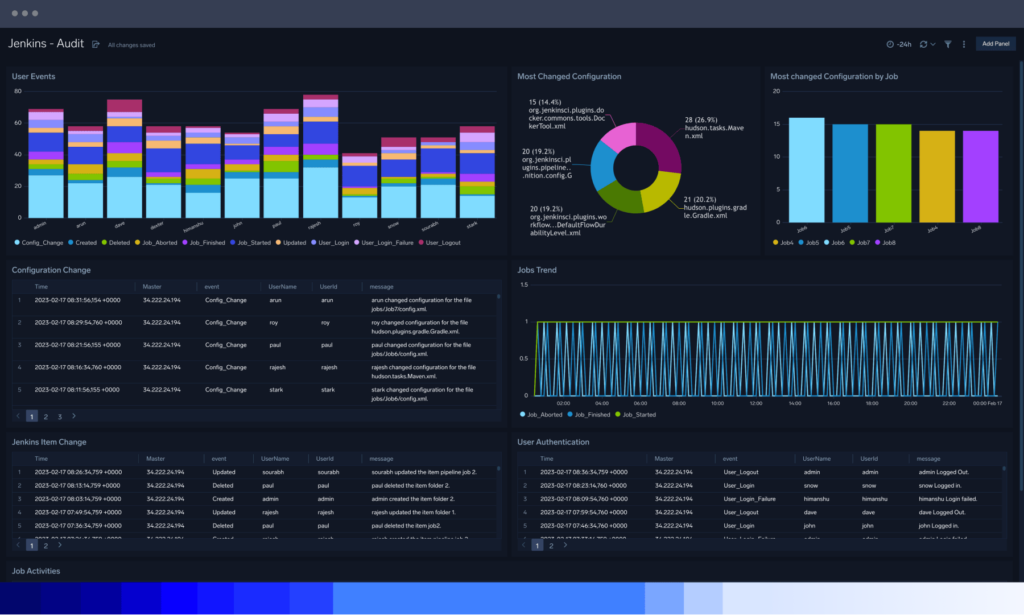Click the next page arrow under Configuration Change
Image resolution: width=1024 pixels, height=615 pixels.
click(74, 416)
